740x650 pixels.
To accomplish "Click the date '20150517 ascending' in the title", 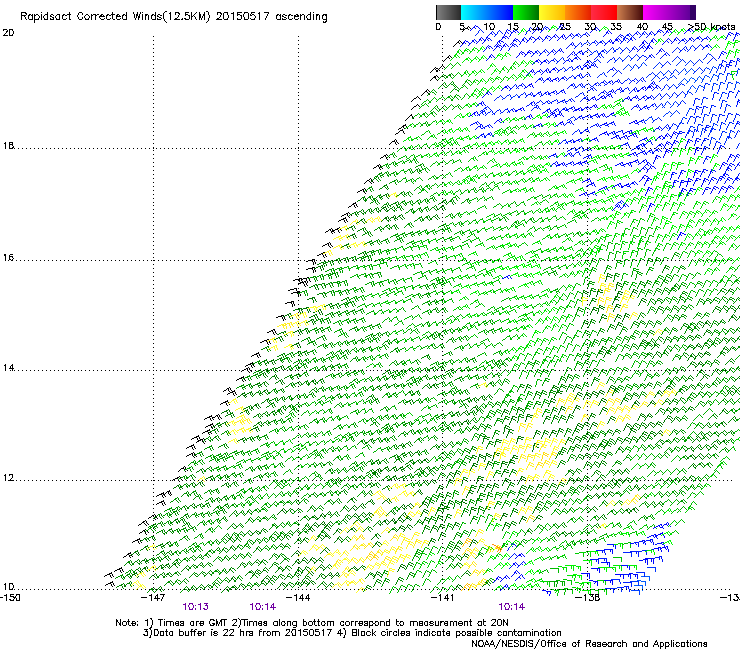I will tap(271, 17).
